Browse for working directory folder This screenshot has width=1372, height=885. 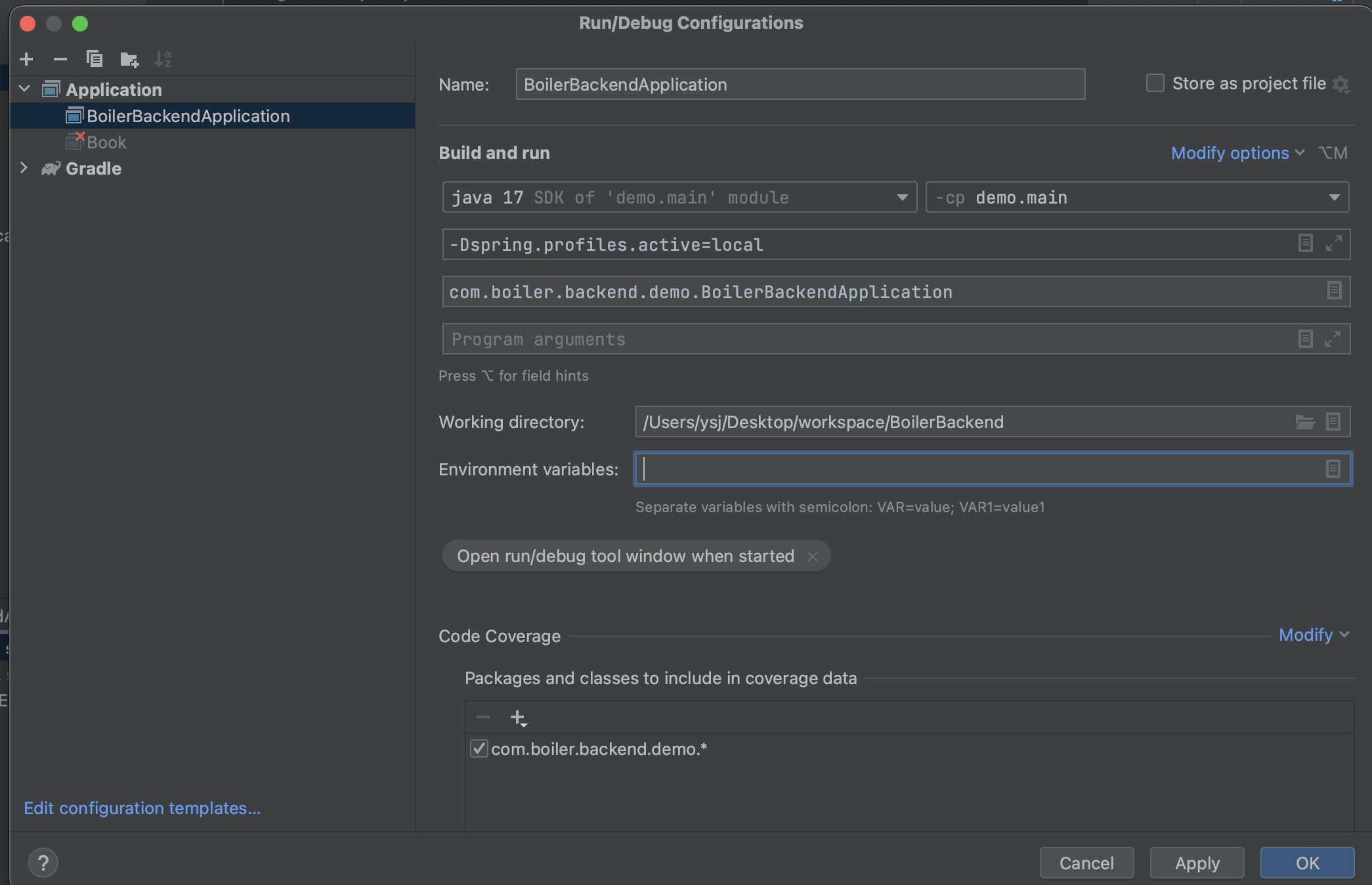(x=1304, y=422)
